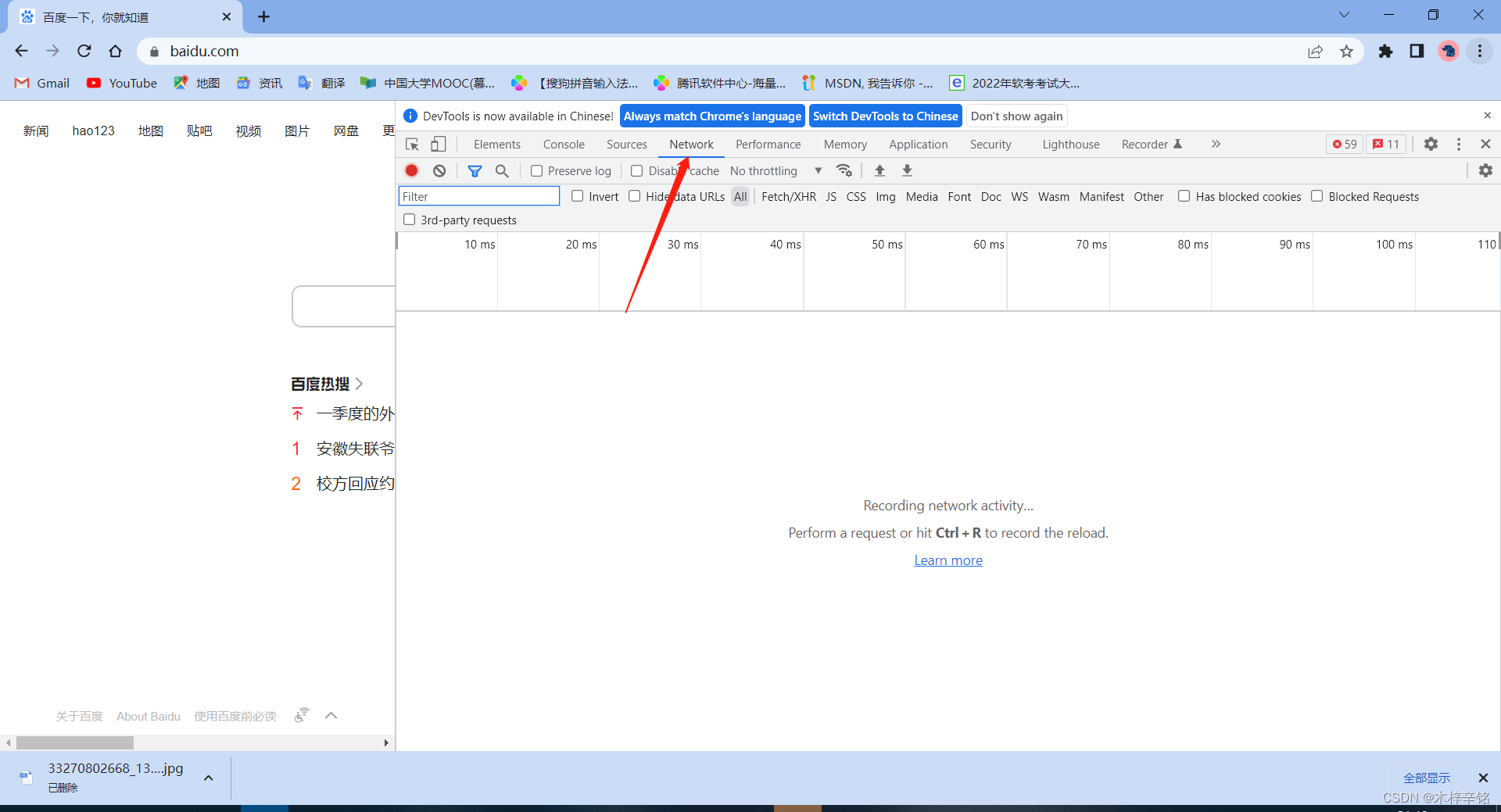Toggle the device toolbar icon
Screen dimensions: 1501x812
pyautogui.click(x=439, y=145)
